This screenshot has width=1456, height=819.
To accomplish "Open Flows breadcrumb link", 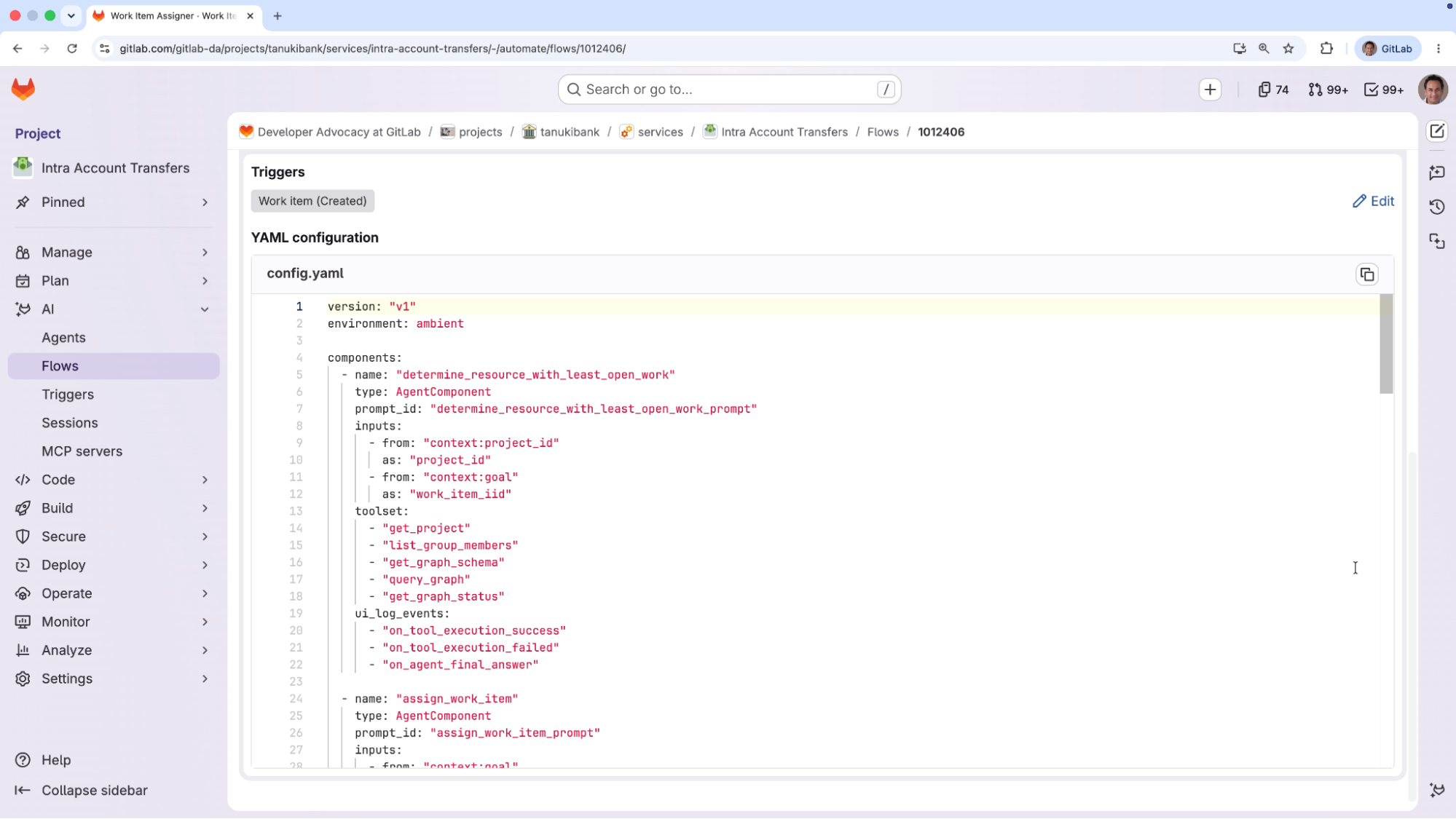I will click(883, 132).
